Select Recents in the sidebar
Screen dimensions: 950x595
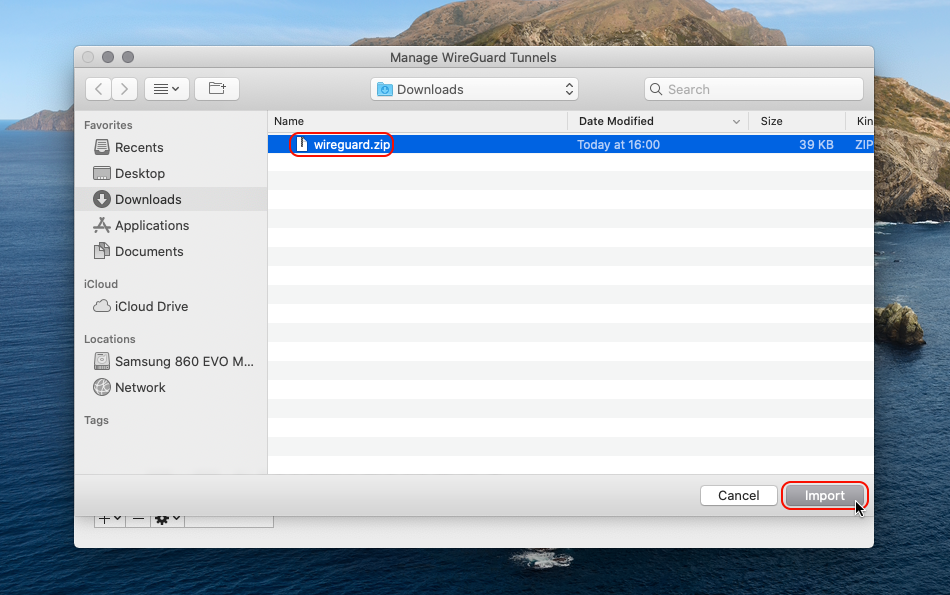coord(138,147)
